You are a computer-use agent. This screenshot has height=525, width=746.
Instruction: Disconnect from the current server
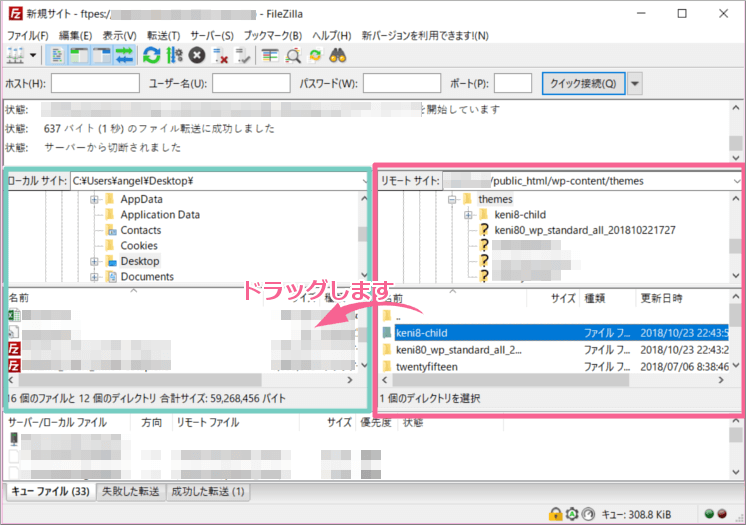point(220,56)
